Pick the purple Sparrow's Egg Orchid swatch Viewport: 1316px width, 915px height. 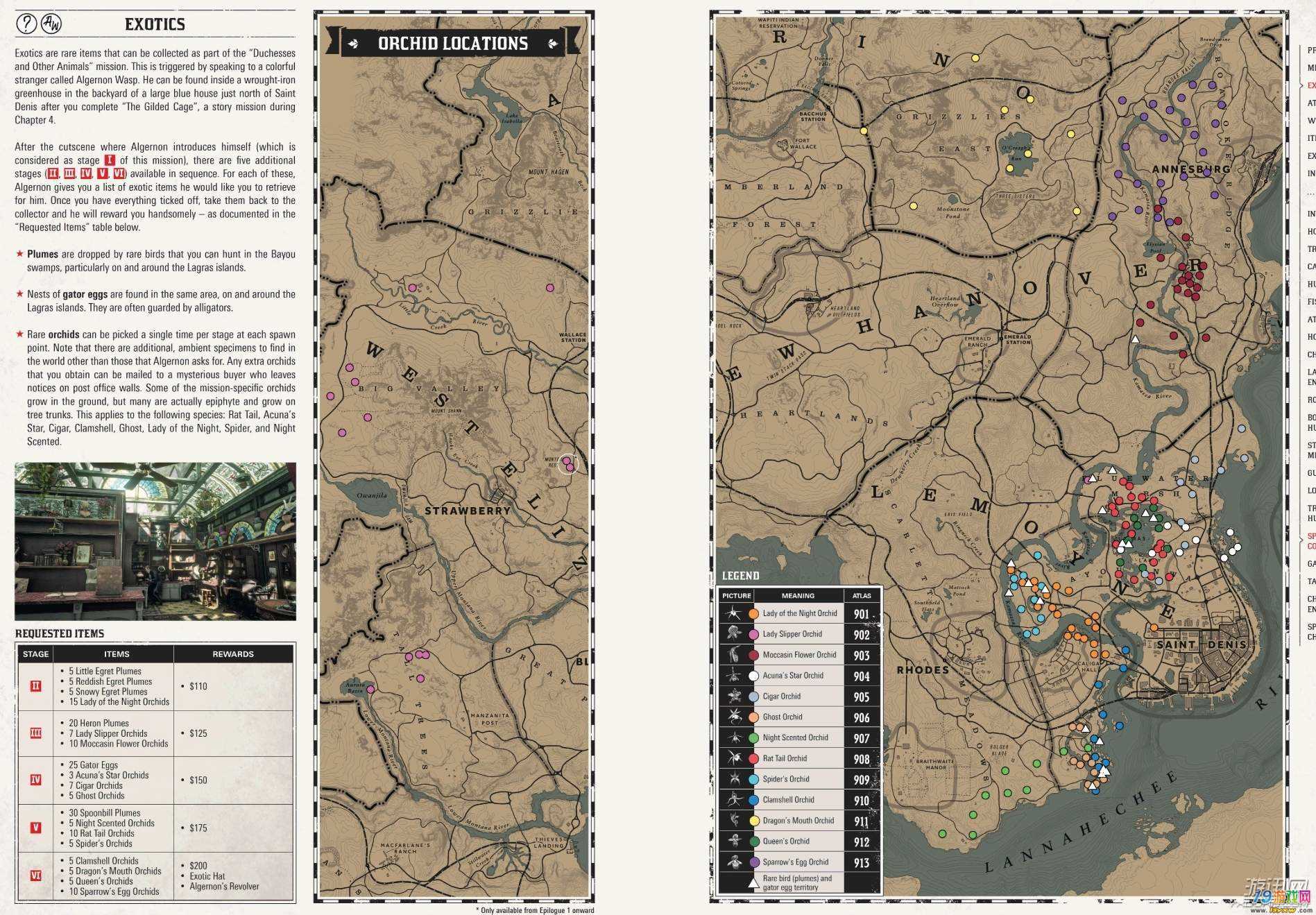[753, 862]
